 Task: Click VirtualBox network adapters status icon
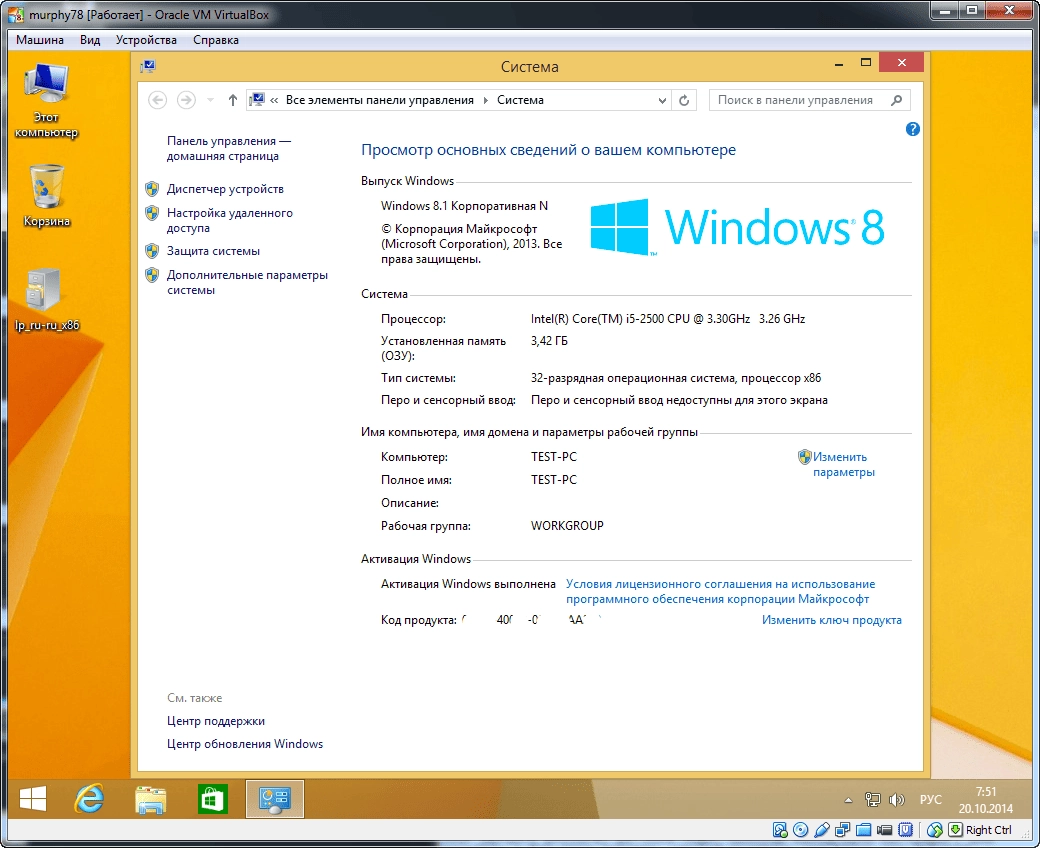coord(842,829)
